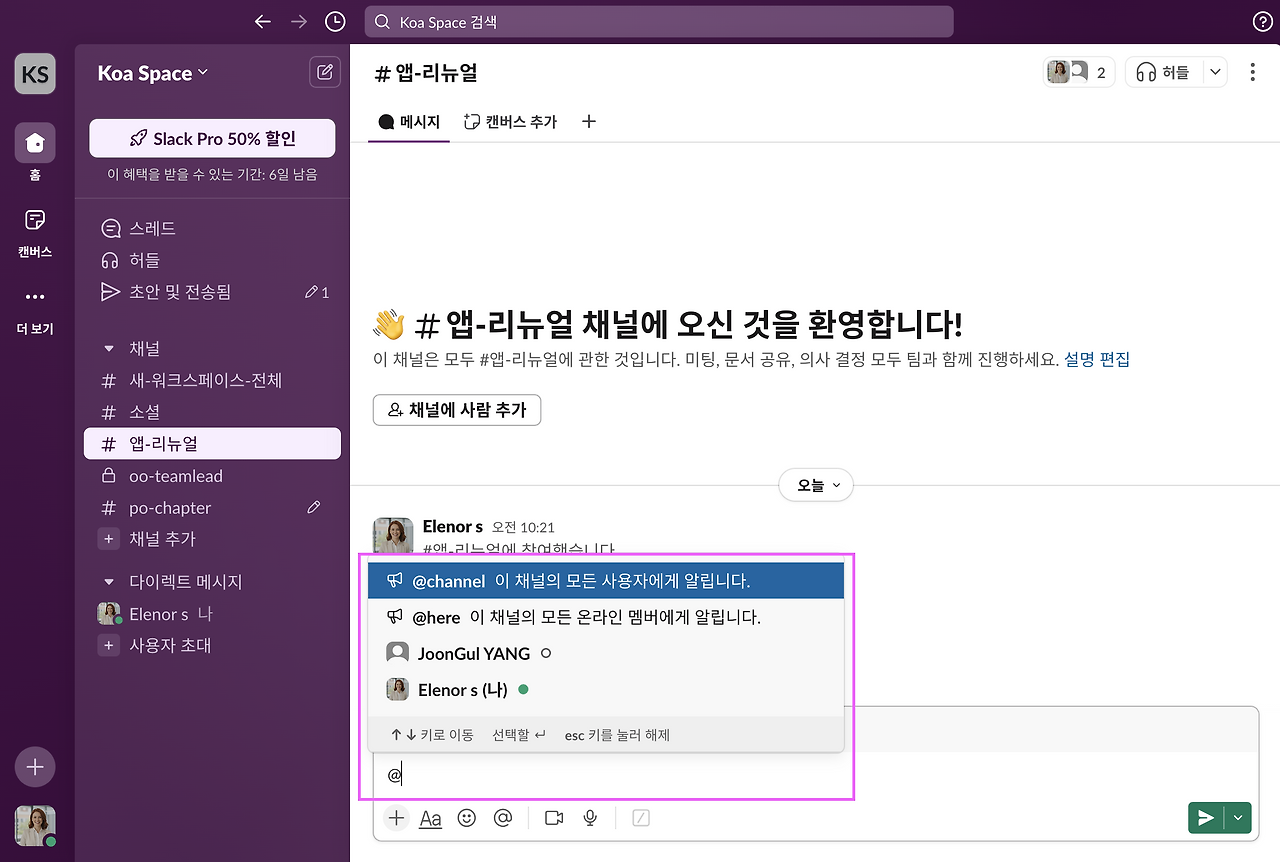Viewport: 1280px width, 862px height.
Task: Switch to the 캔버스 추가 tab
Action: [x=510, y=121]
